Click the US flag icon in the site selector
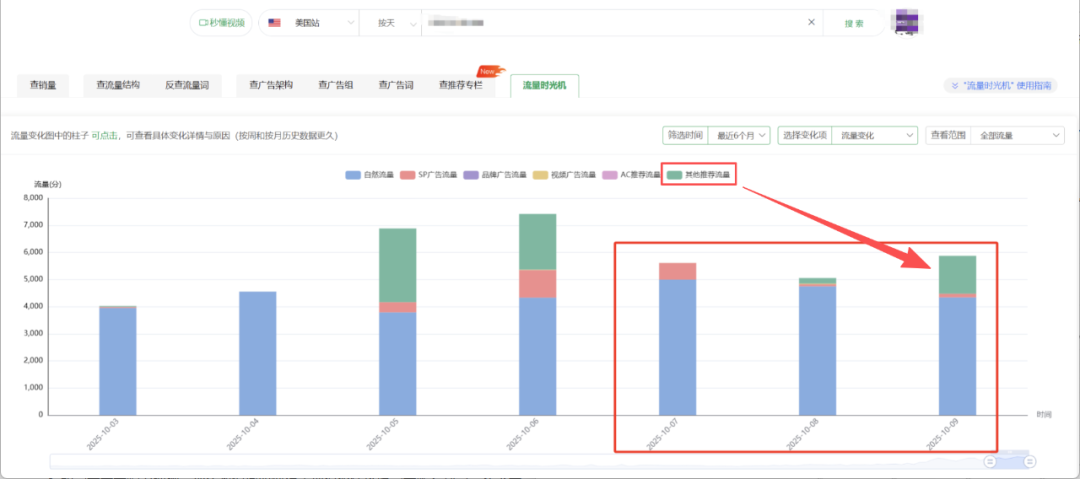 click(x=274, y=23)
